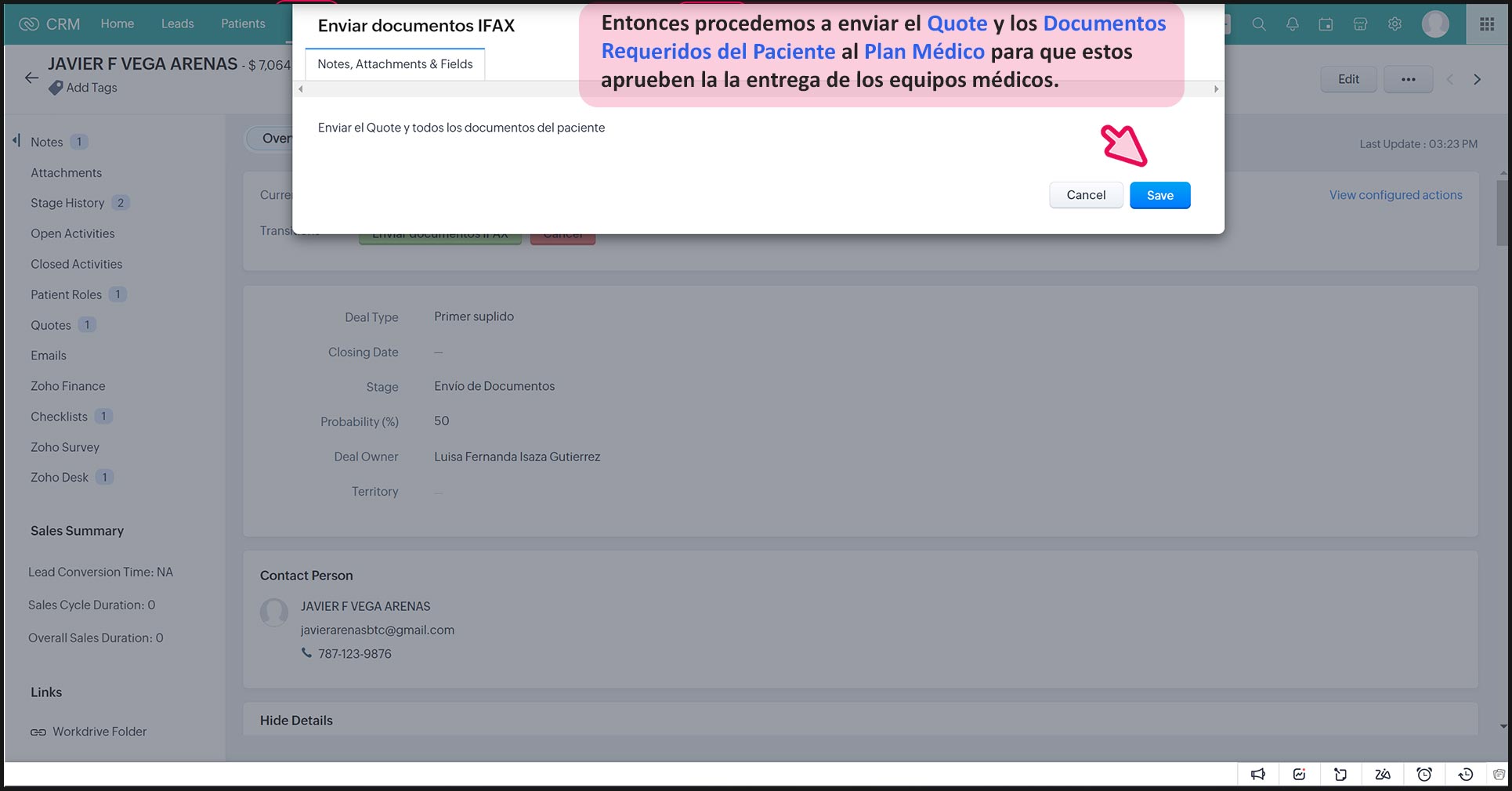This screenshot has height=791, width=1512.
Task: Collapse the related list sidebar
Action: (x=16, y=141)
